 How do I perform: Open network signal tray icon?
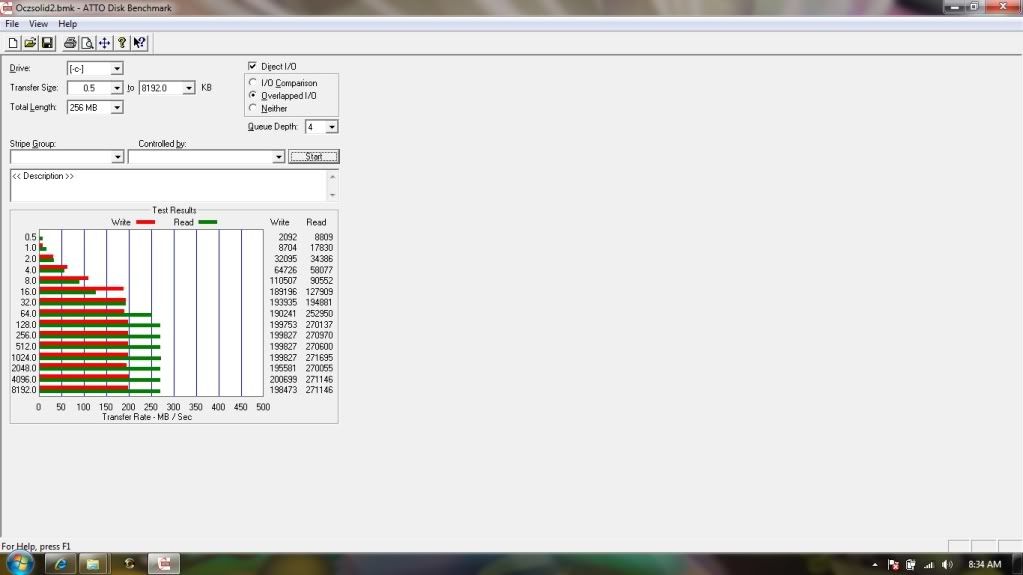tap(928, 565)
